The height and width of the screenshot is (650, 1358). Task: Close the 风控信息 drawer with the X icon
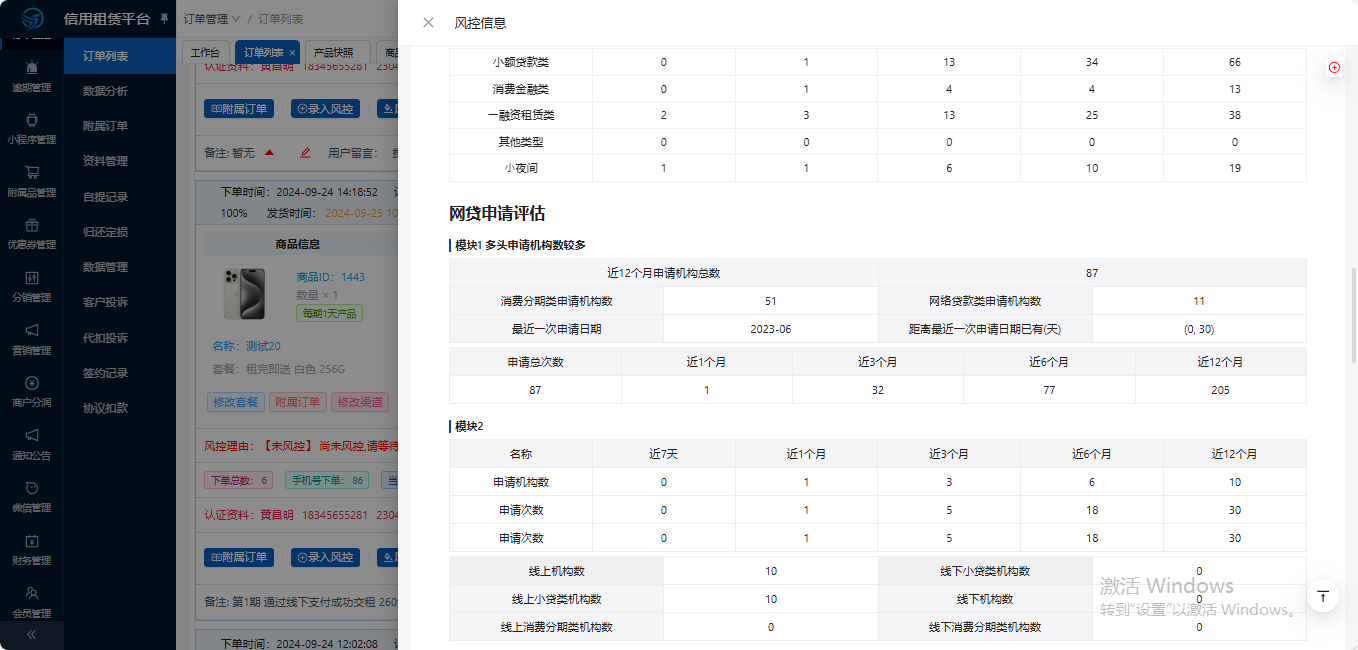click(428, 22)
